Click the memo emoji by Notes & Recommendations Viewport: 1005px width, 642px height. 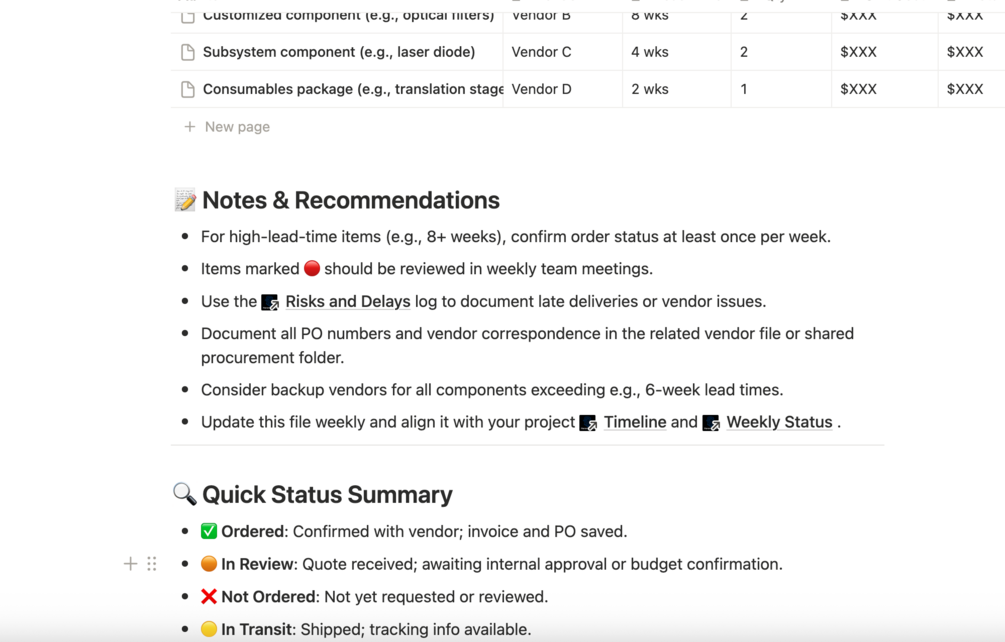185,200
